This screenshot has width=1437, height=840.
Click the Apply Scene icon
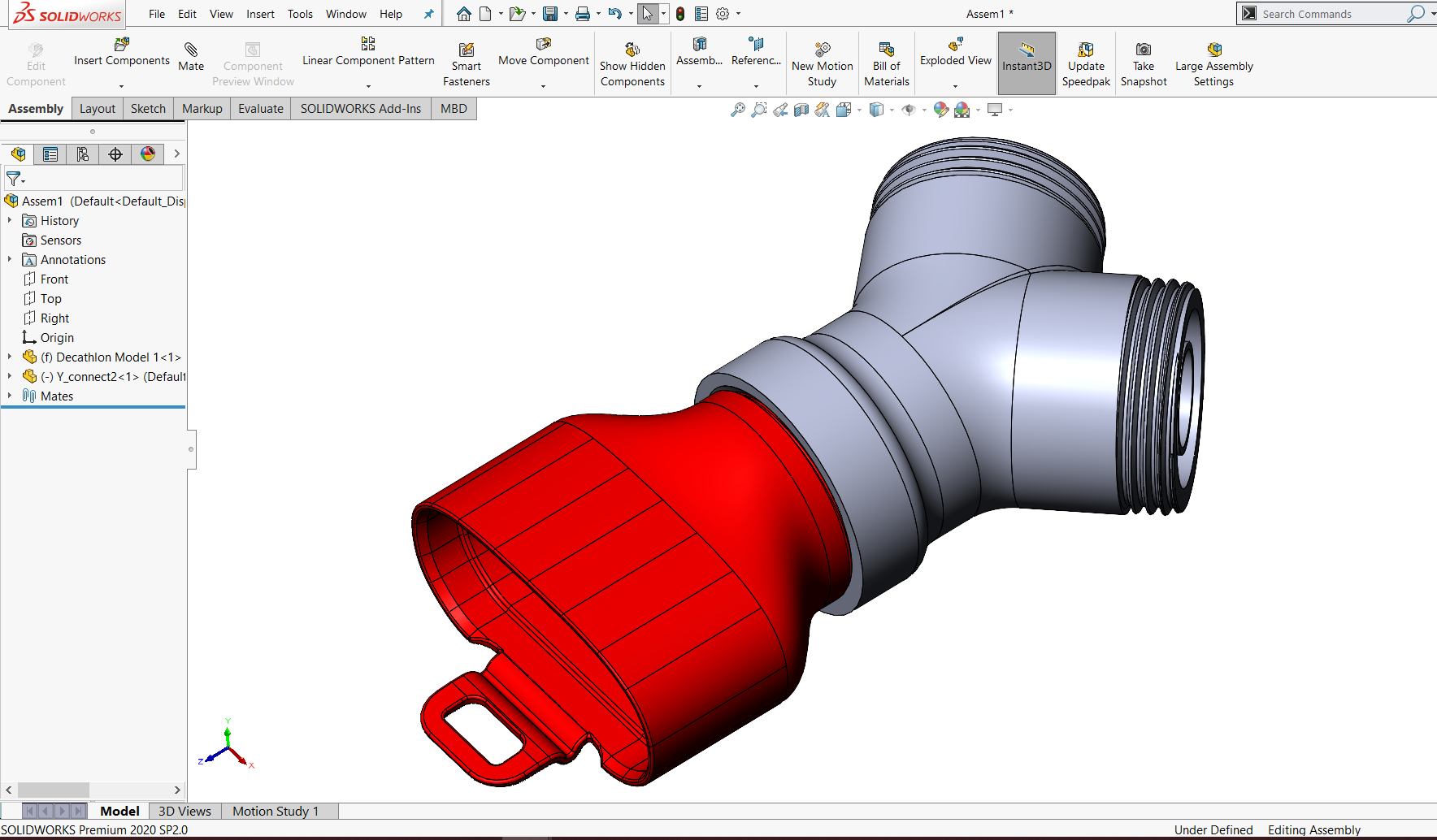point(962,110)
